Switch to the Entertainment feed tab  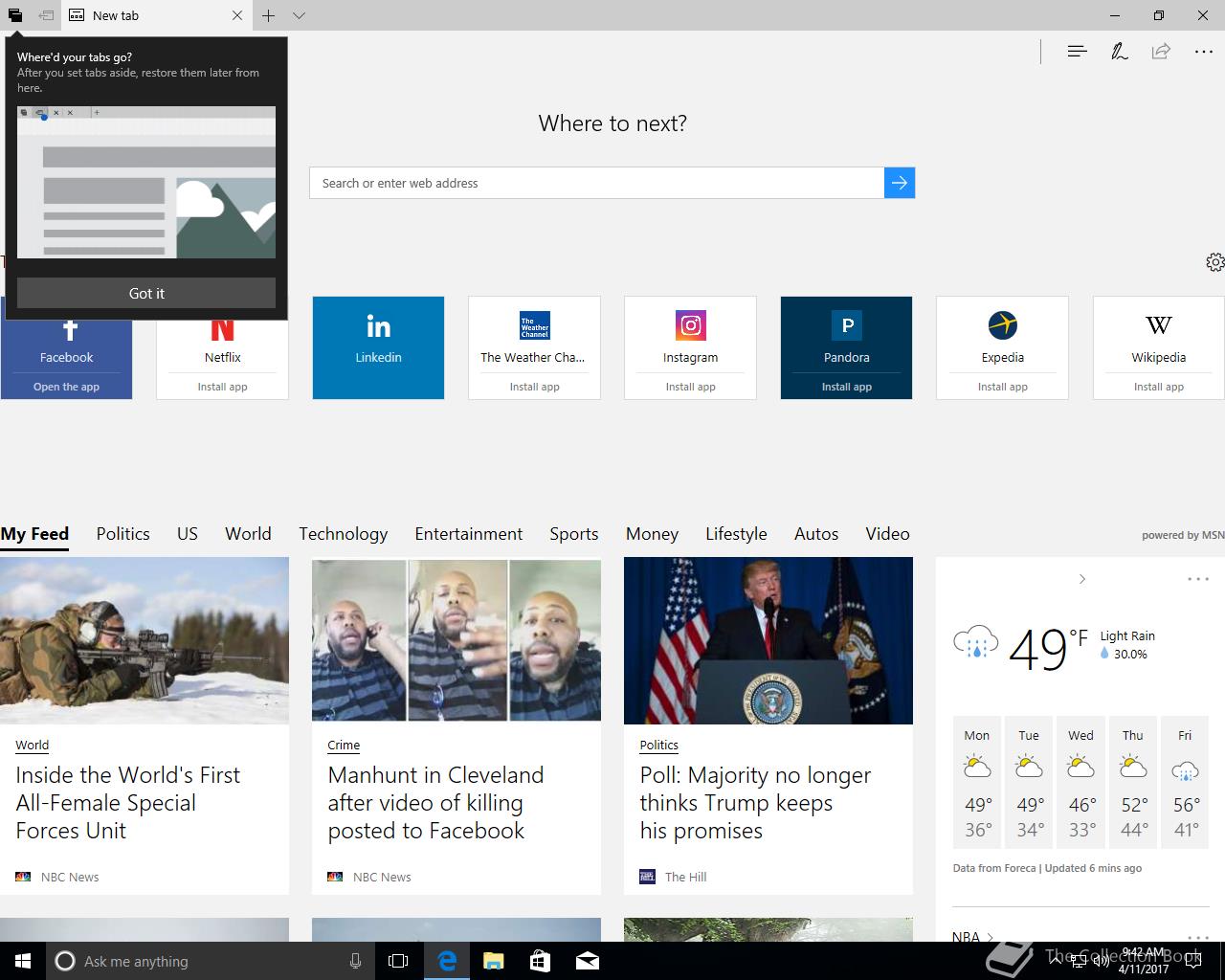click(469, 534)
